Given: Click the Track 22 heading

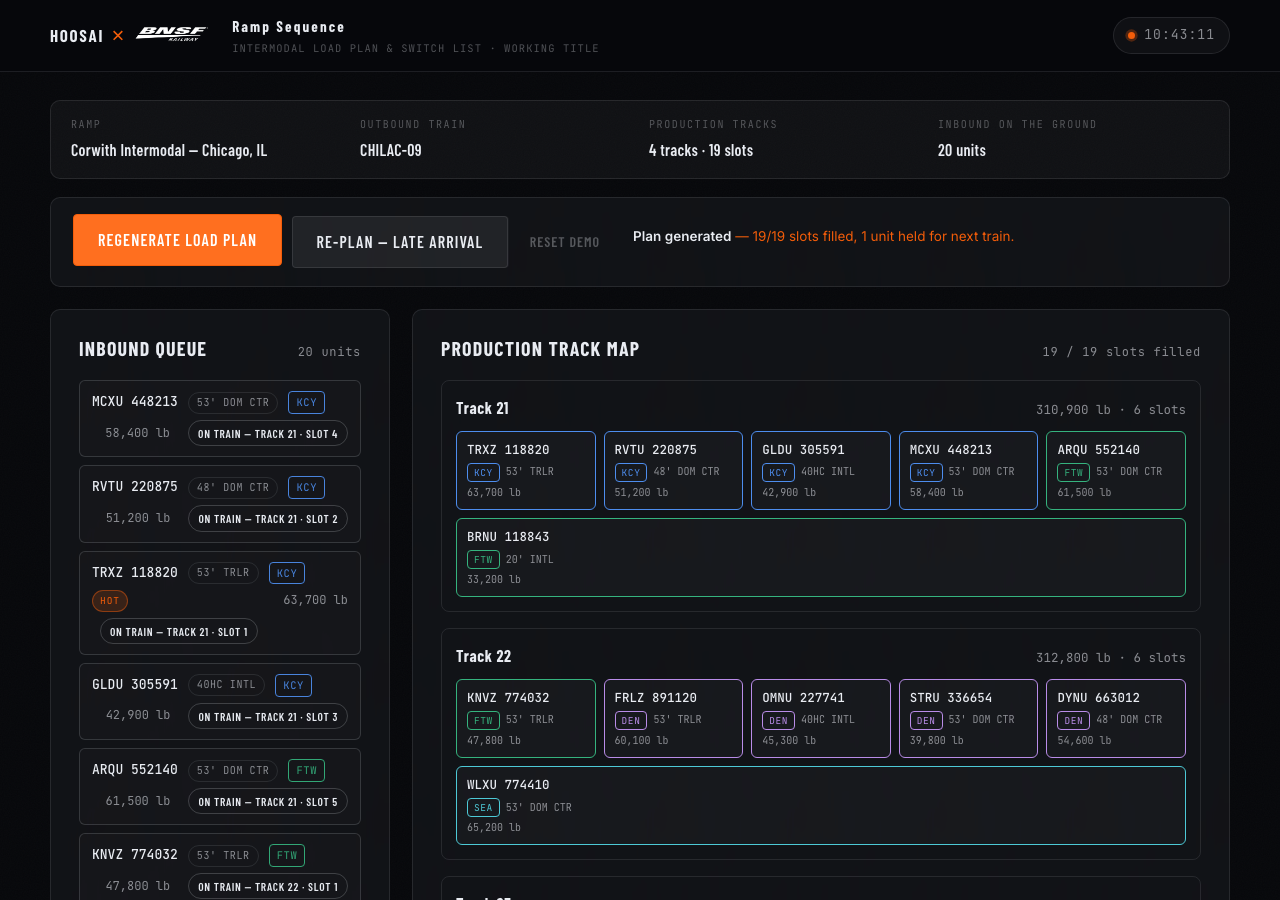Looking at the screenshot, I should [484, 656].
